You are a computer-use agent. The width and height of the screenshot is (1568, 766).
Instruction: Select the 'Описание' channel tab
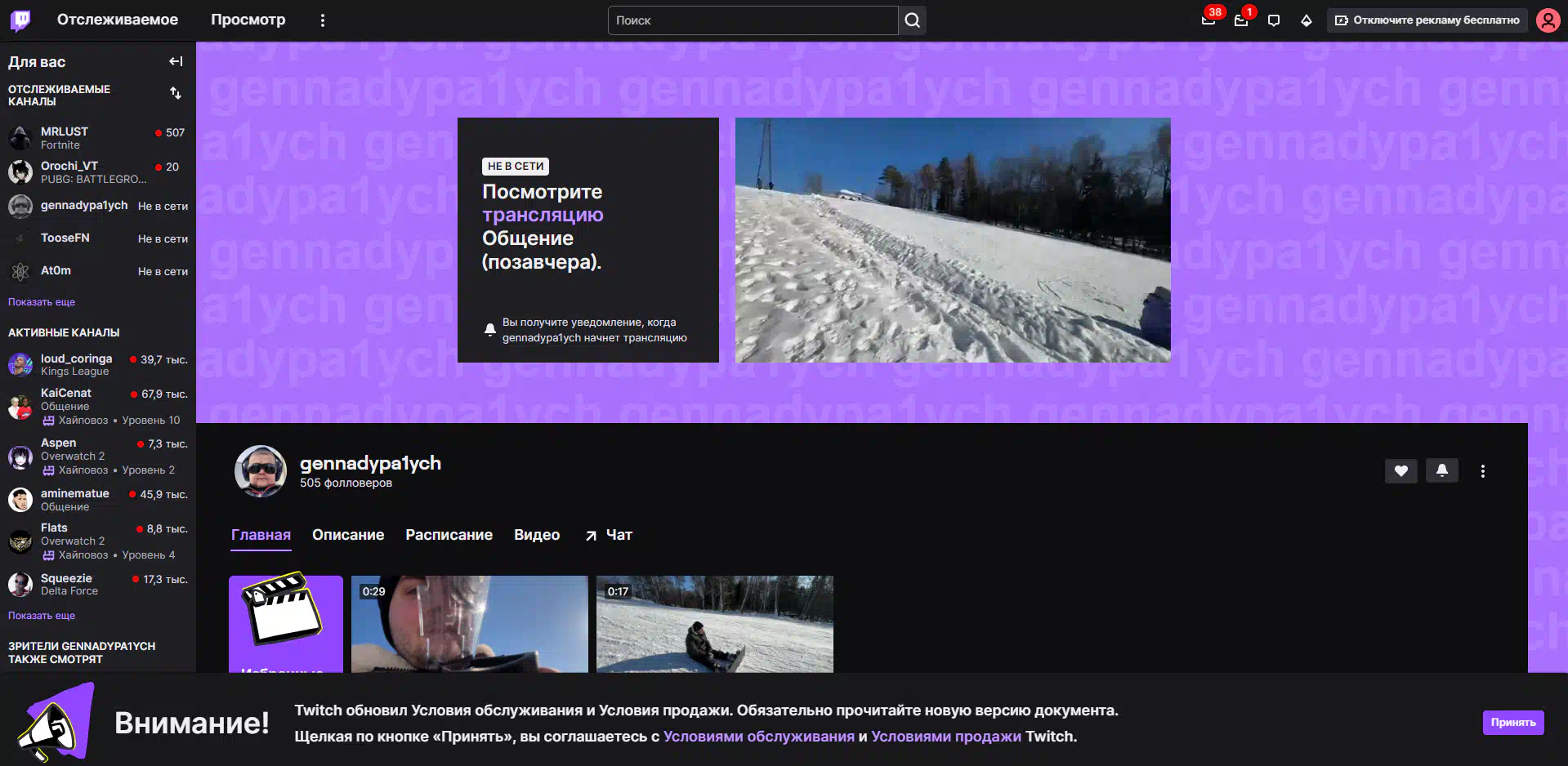click(348, 535)
